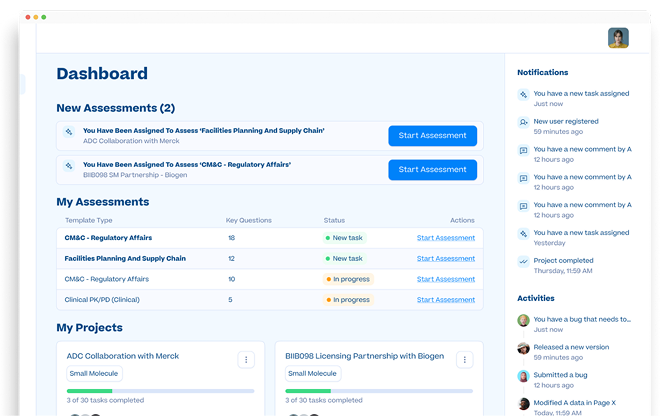661x416 pixels.
Task: Open ADC Collaboration with Merck project title
Action: pos(123,356)
